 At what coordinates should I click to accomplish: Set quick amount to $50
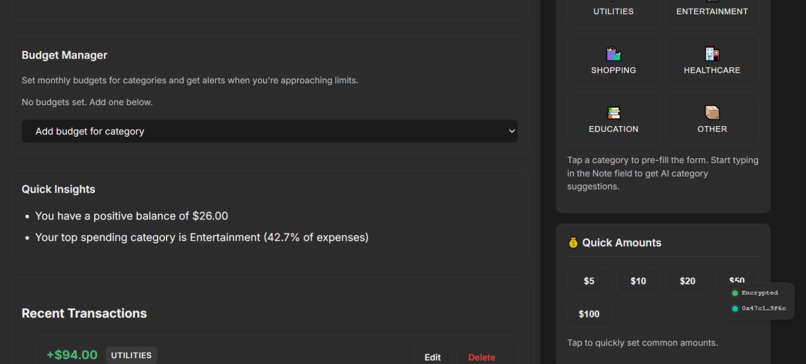[x=737, y=281]
